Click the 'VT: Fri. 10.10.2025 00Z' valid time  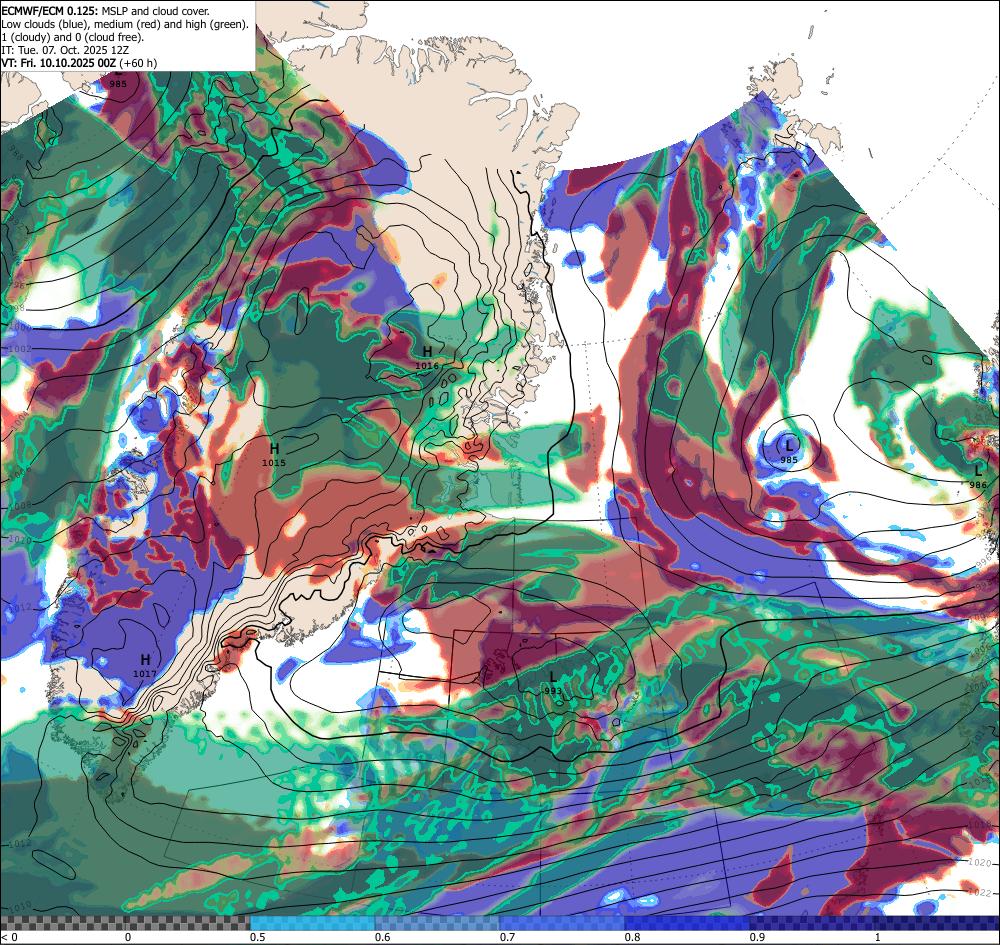[59, 63]
